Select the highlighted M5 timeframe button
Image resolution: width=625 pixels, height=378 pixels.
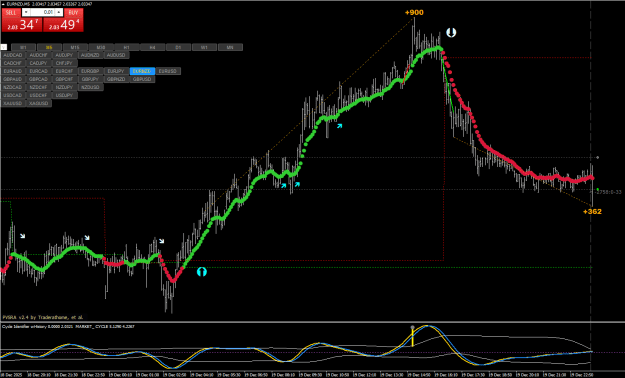tap(49, 47)
